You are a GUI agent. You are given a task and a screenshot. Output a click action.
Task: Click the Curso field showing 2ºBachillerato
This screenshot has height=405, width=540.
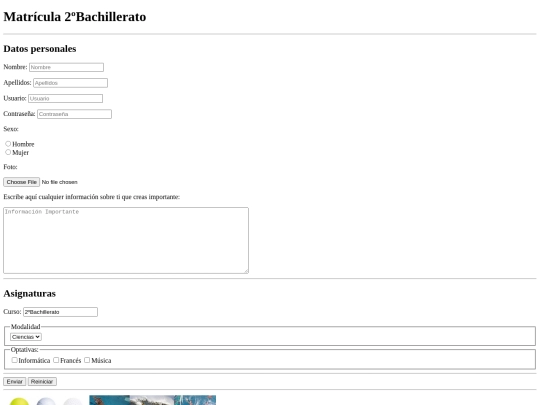60,312
